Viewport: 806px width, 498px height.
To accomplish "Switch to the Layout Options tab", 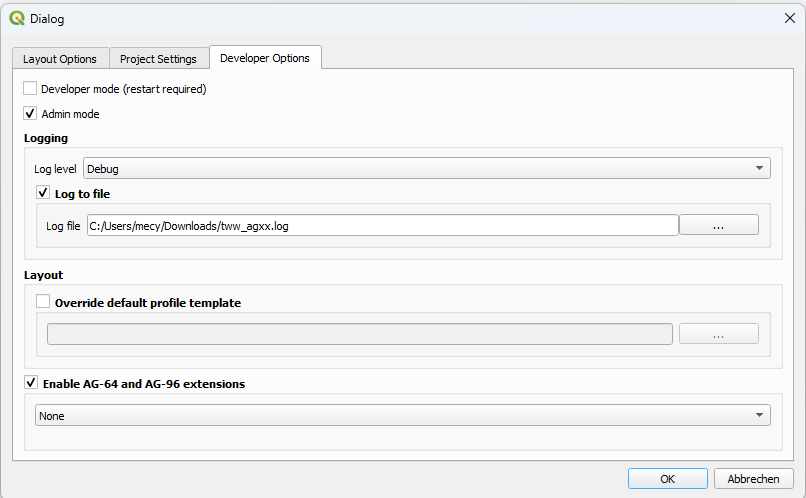I will [x=60, y=59].
